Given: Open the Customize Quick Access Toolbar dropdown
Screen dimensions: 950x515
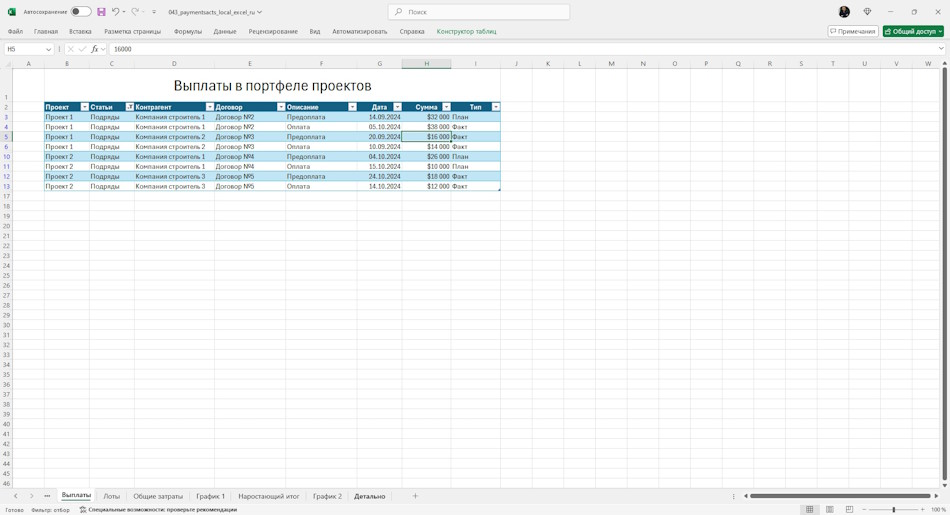Looking at the screenshot, I should click(x=154, y=12).
